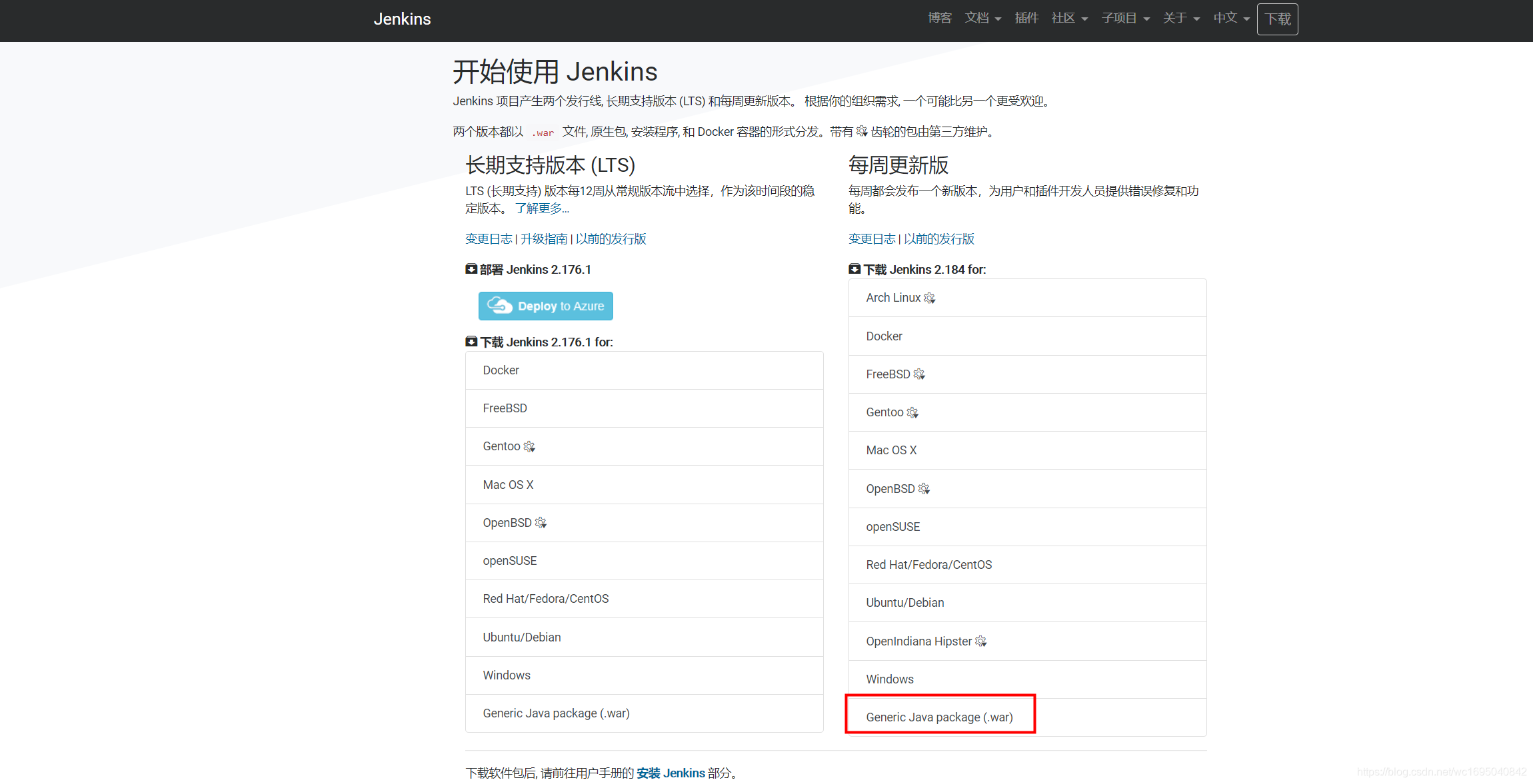Viewport: 1533px width, 784px height.
Task: Select Ubuntu/Debian in the LTS list
Action: pos(645,637)
